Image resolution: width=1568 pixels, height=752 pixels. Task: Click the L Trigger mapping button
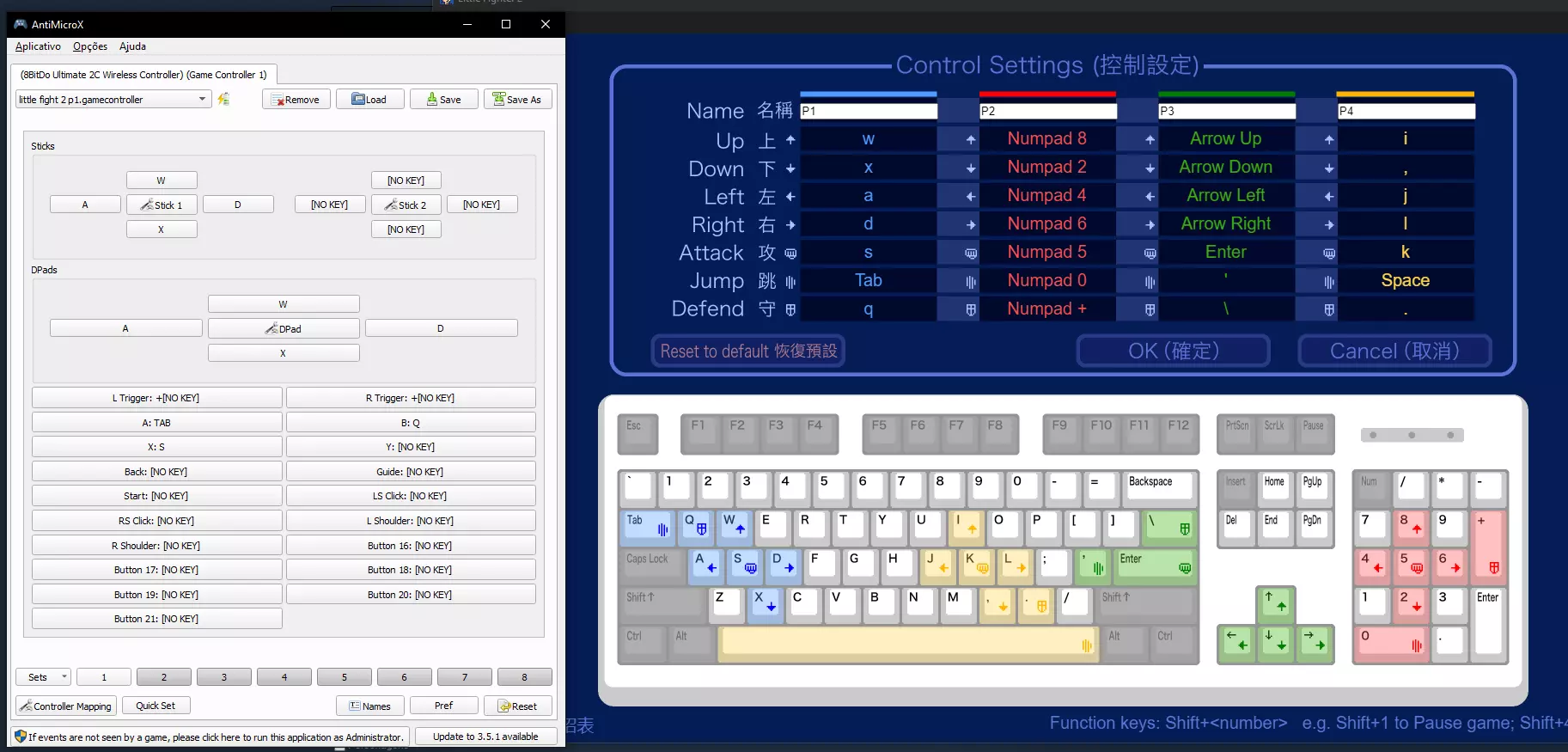point(156,398)
